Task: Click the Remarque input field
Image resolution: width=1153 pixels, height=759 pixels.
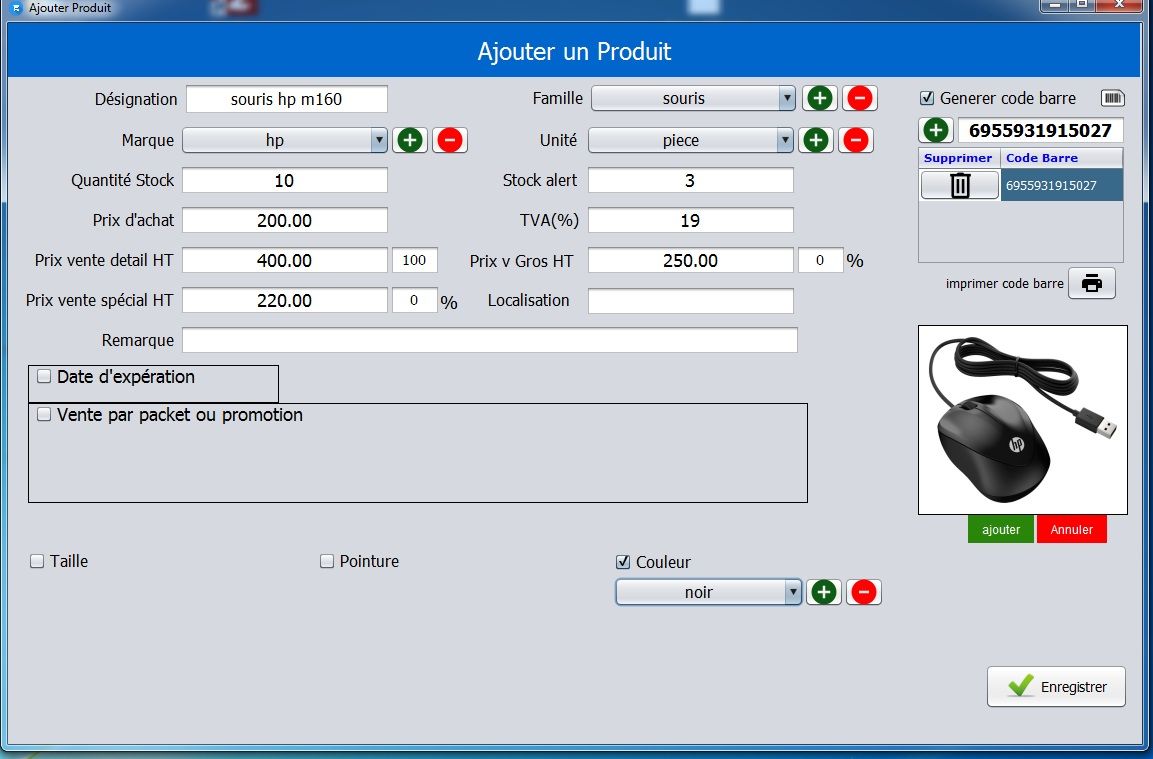Action: (490, 340)
